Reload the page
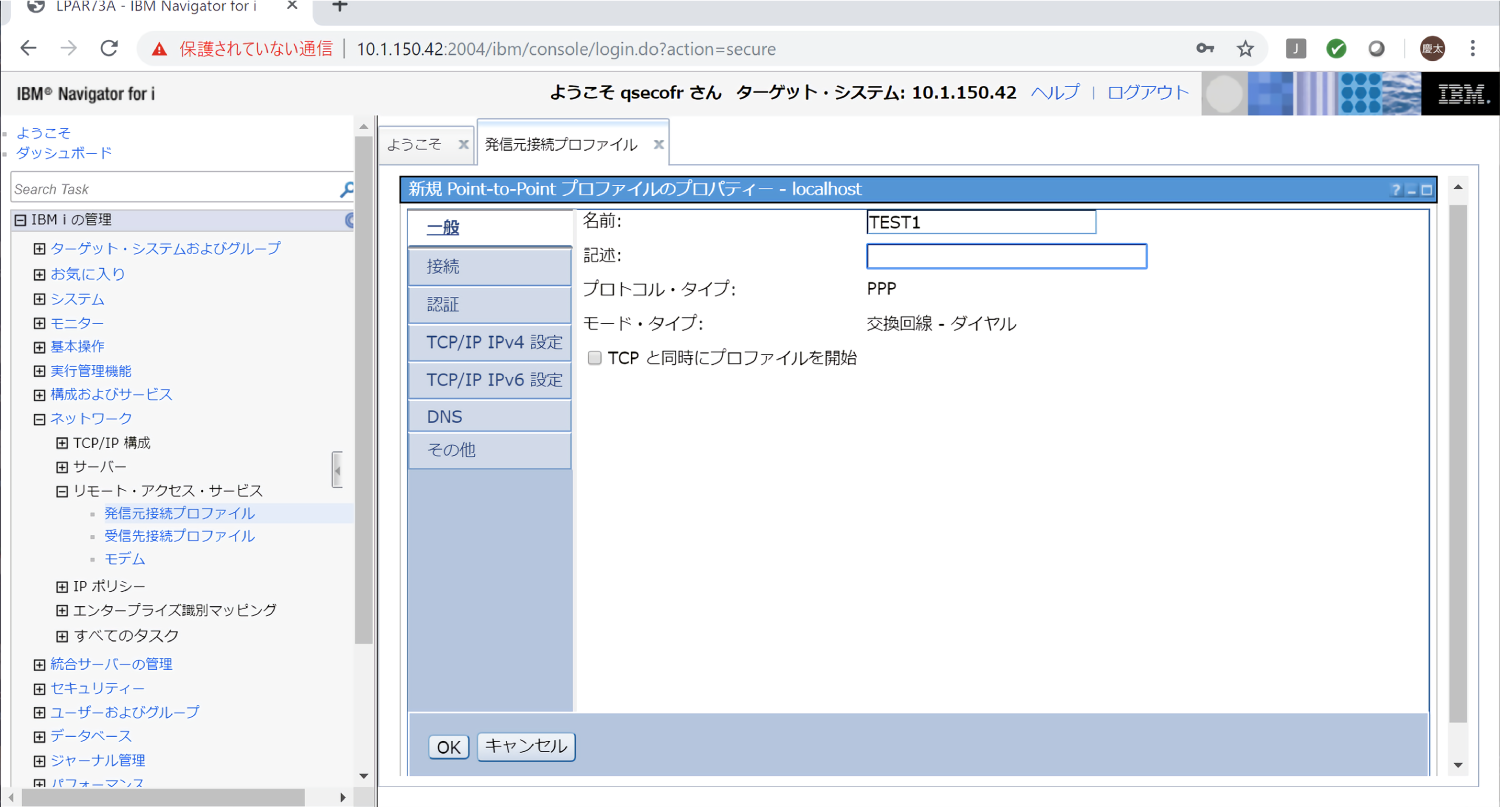The width and height of the screenshot is (1500, 807). [x=109, y=48]
